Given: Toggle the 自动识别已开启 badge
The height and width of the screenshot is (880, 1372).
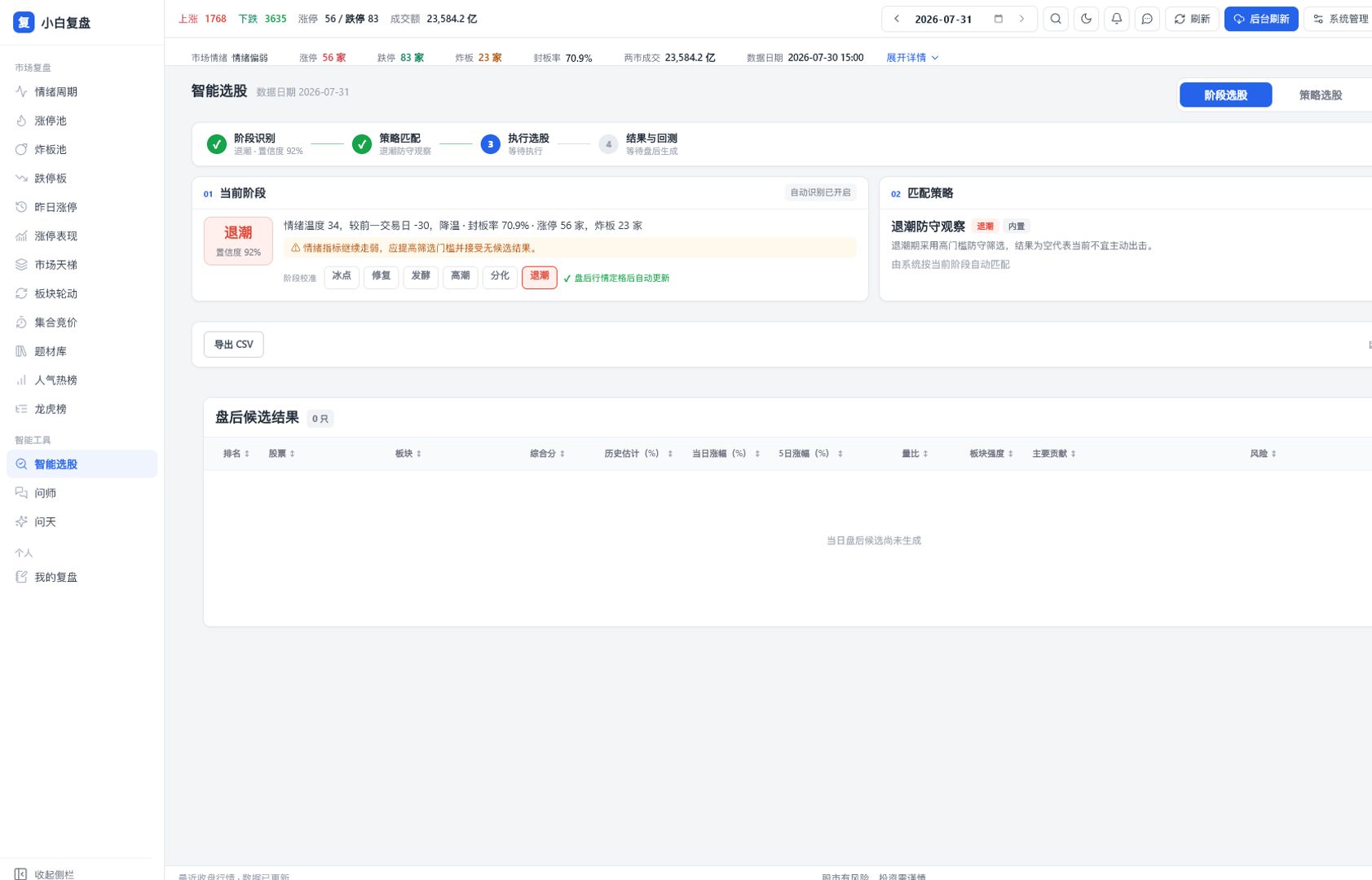Looking at the screenshot, I should click(820, 193).
